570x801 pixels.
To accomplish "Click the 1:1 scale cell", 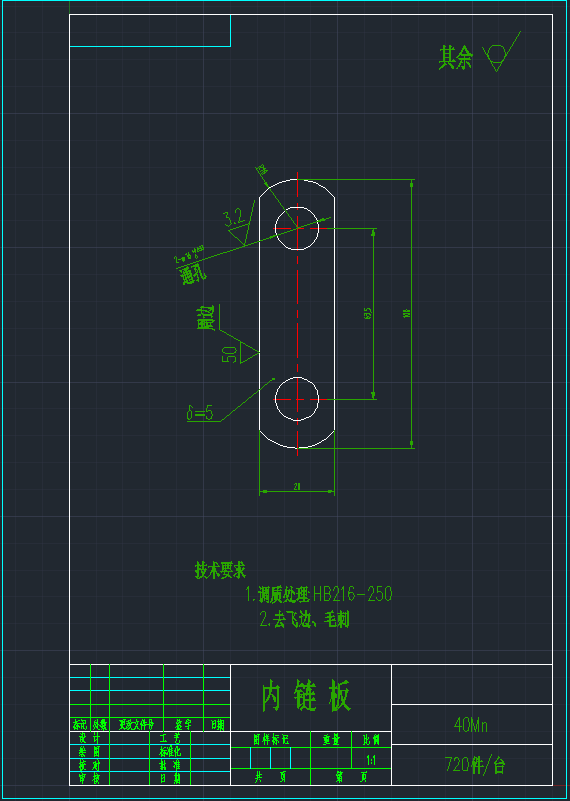I will point(371,760).
